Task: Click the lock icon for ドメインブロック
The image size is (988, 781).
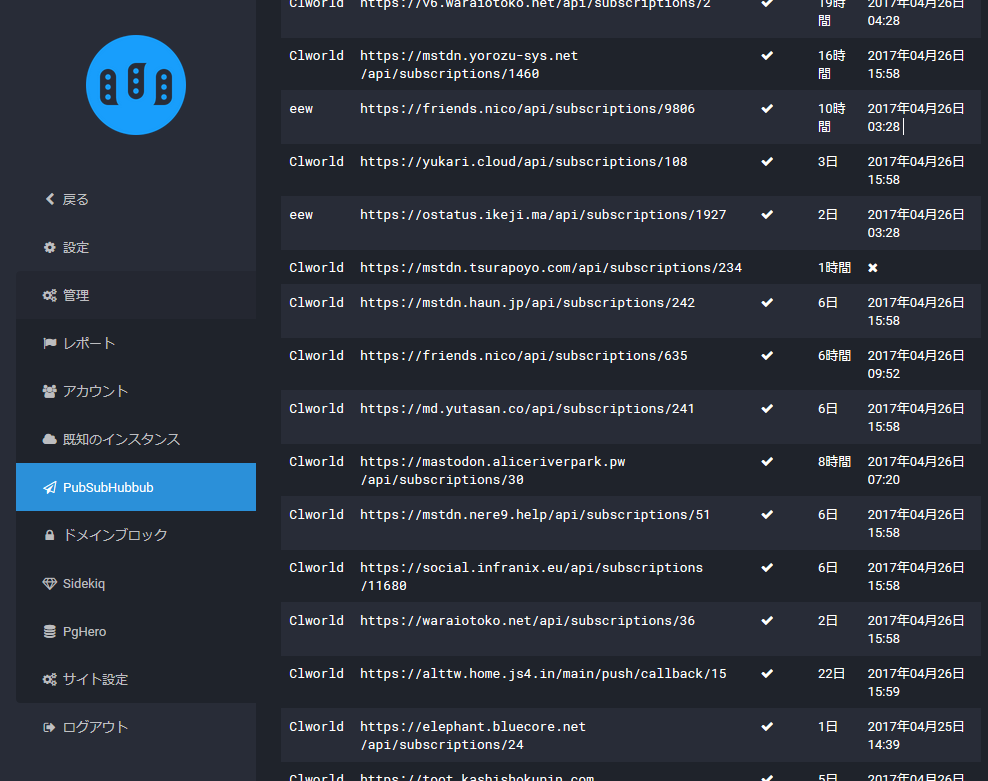Action: click(x=49, y=535)
